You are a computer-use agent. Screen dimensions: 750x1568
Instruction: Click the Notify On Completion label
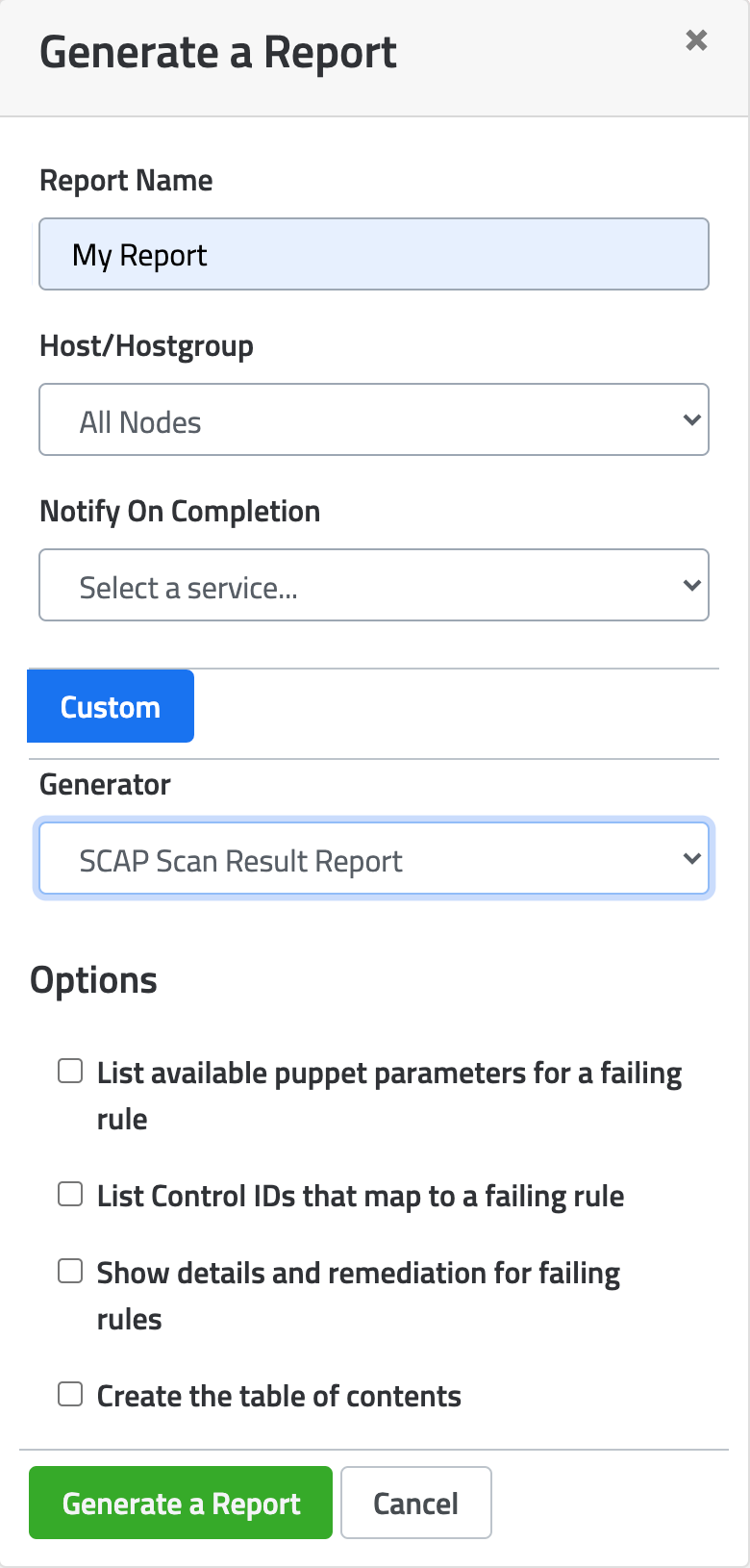(x=180, y=512)
